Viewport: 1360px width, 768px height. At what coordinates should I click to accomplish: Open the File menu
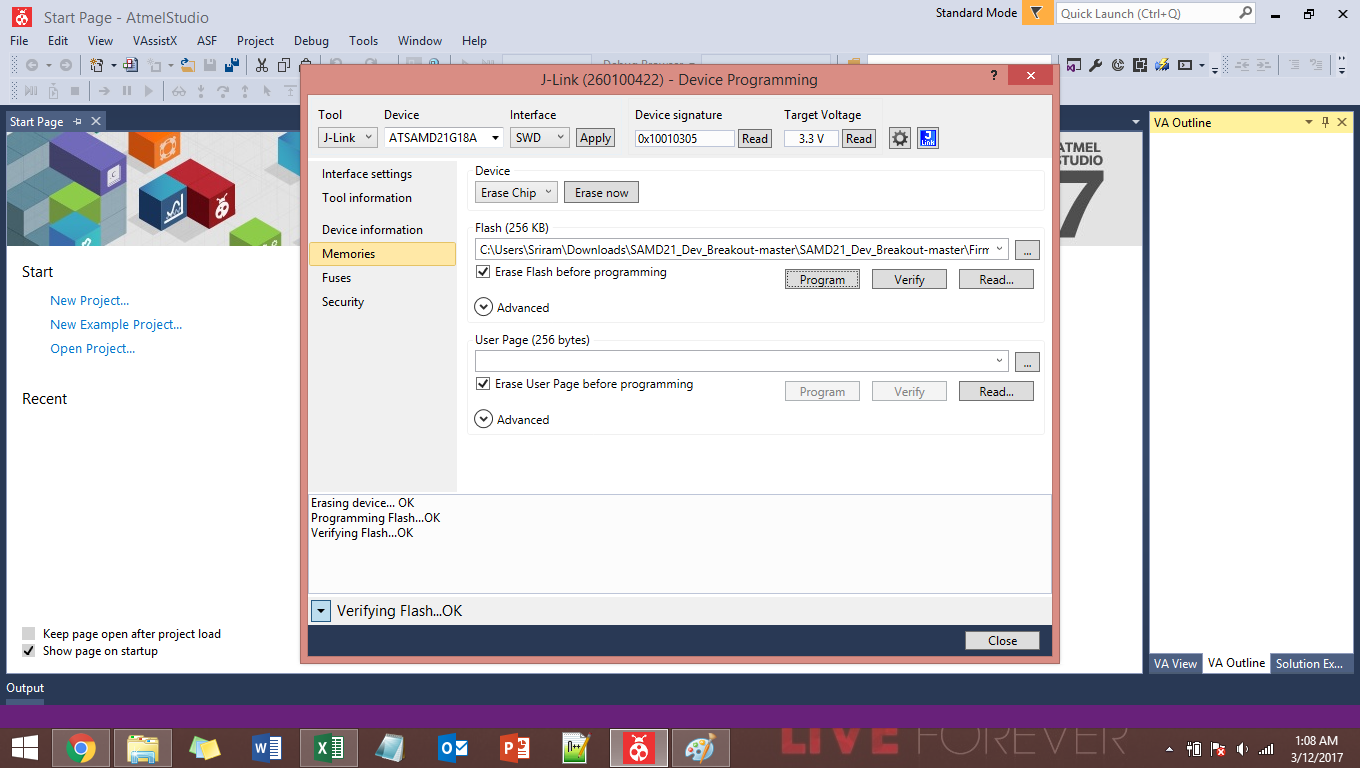(19, 41)
